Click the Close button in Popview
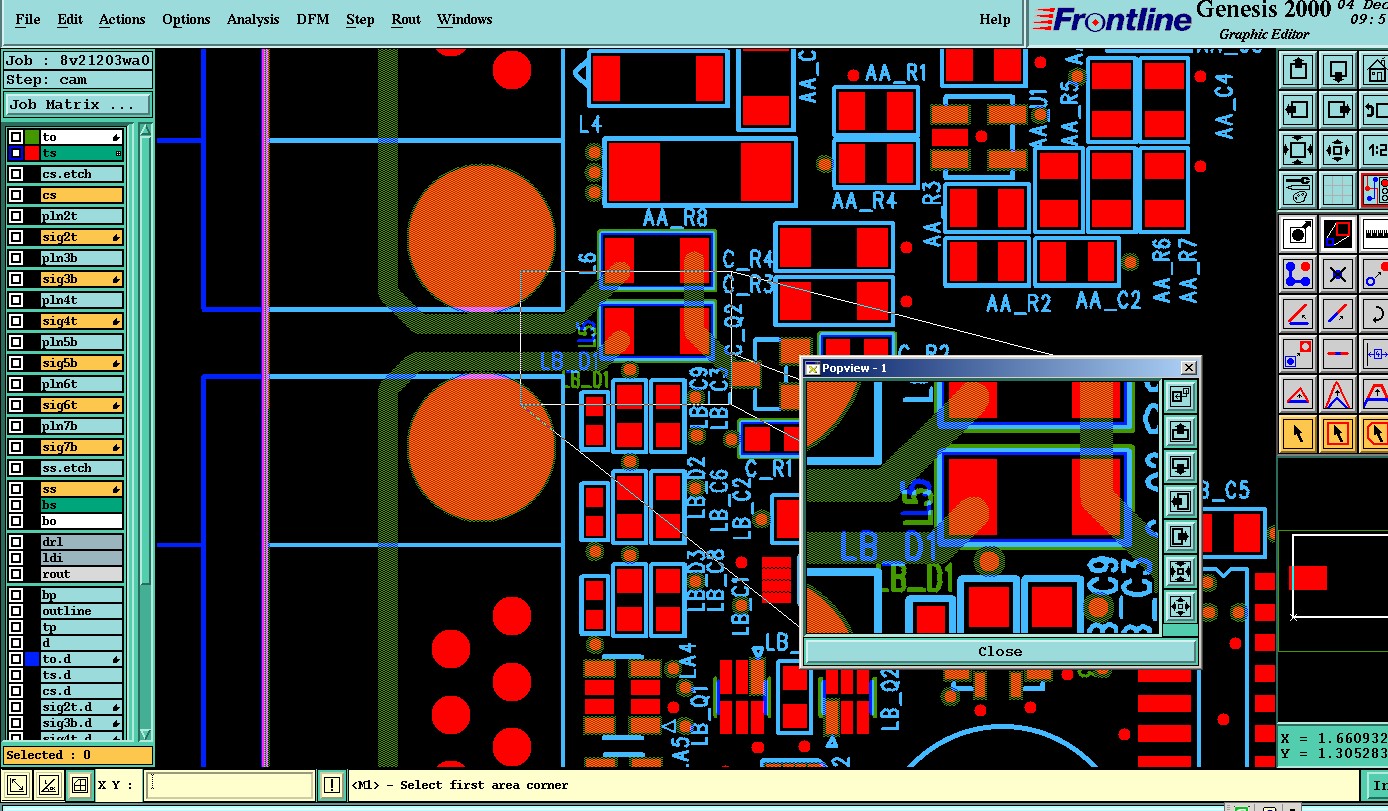Viewport: 1388px width, 811px height. (x=1000, y=651)
